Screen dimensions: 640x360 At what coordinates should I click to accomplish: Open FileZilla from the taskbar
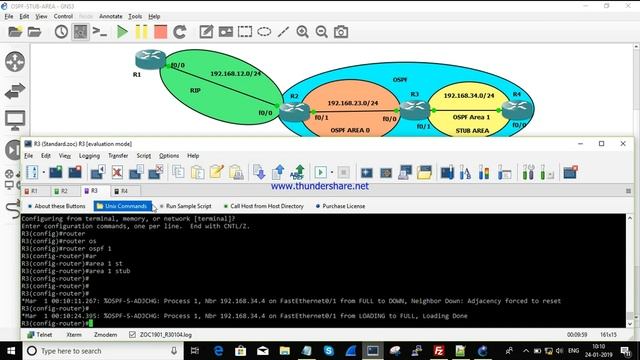439,351
